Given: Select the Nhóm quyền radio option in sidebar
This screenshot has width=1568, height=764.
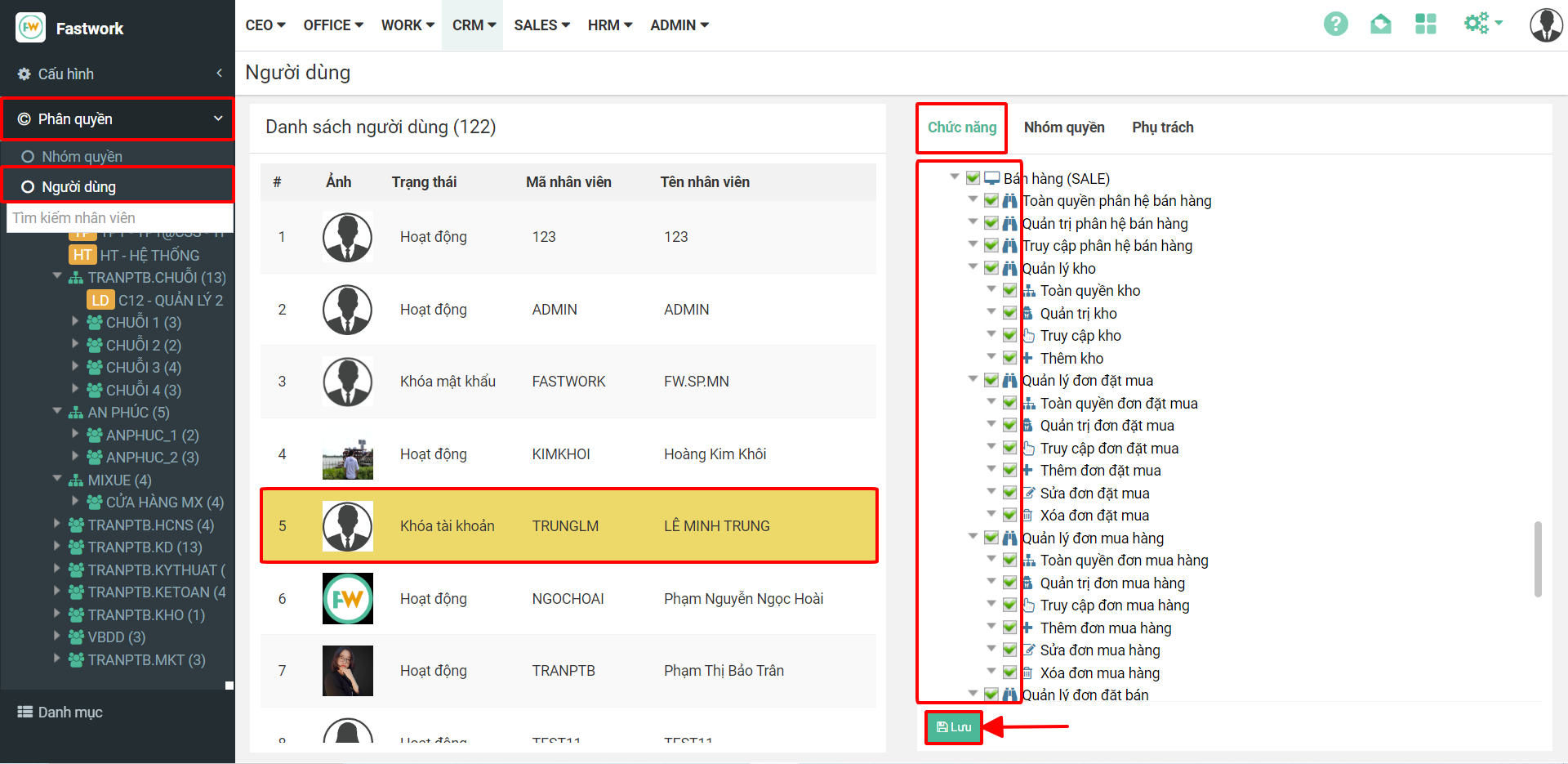Looking at the screenshot, I should click(28, 157).
